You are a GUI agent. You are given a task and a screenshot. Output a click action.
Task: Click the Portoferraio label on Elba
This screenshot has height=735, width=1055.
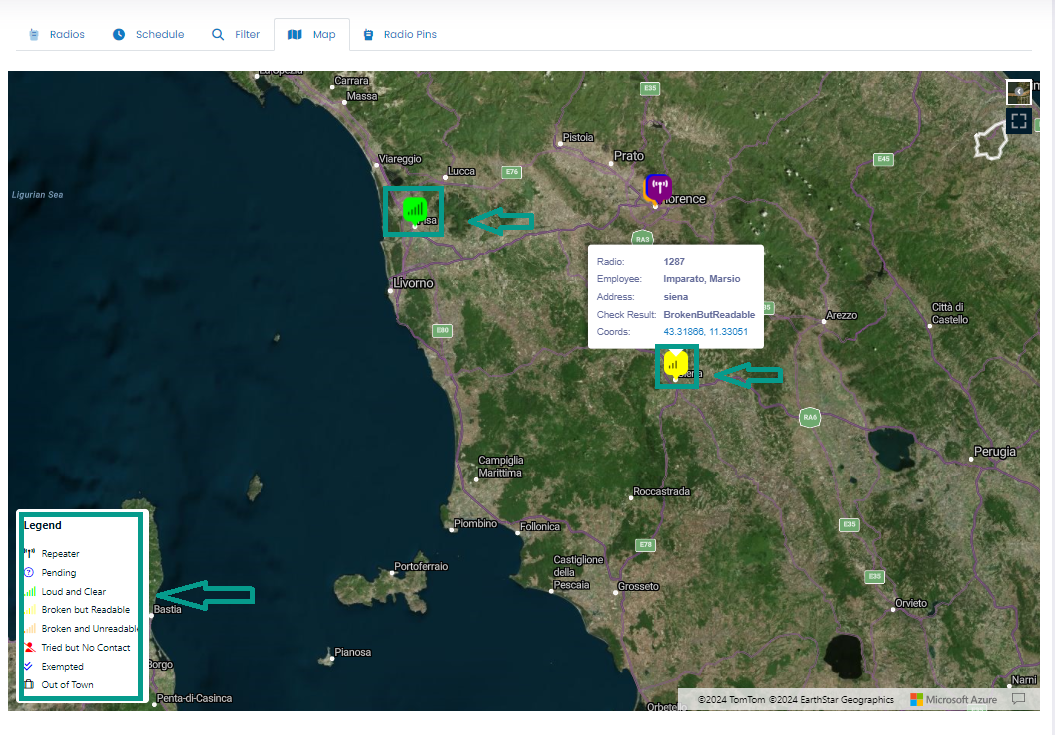pyautogui.click(x=421, y=566)
